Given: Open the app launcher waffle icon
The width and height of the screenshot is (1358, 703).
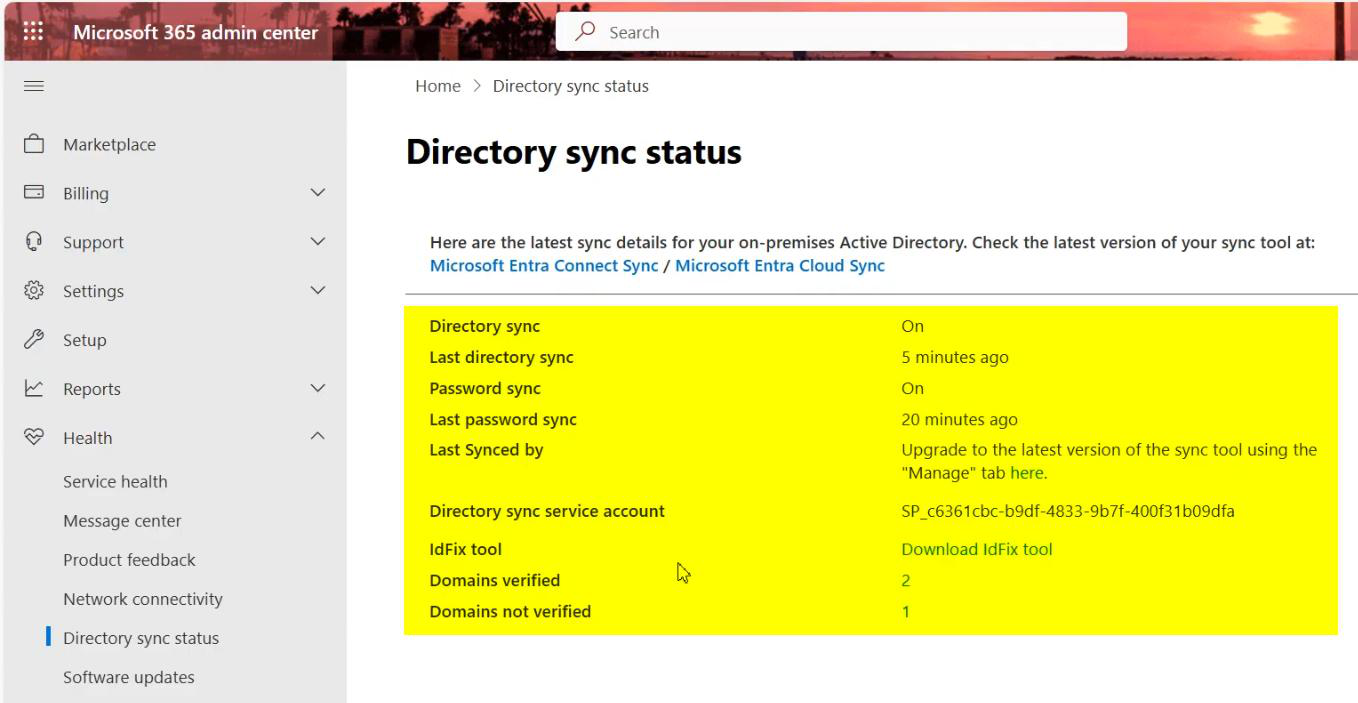Looking at the screenshot, I should point(33,32).
